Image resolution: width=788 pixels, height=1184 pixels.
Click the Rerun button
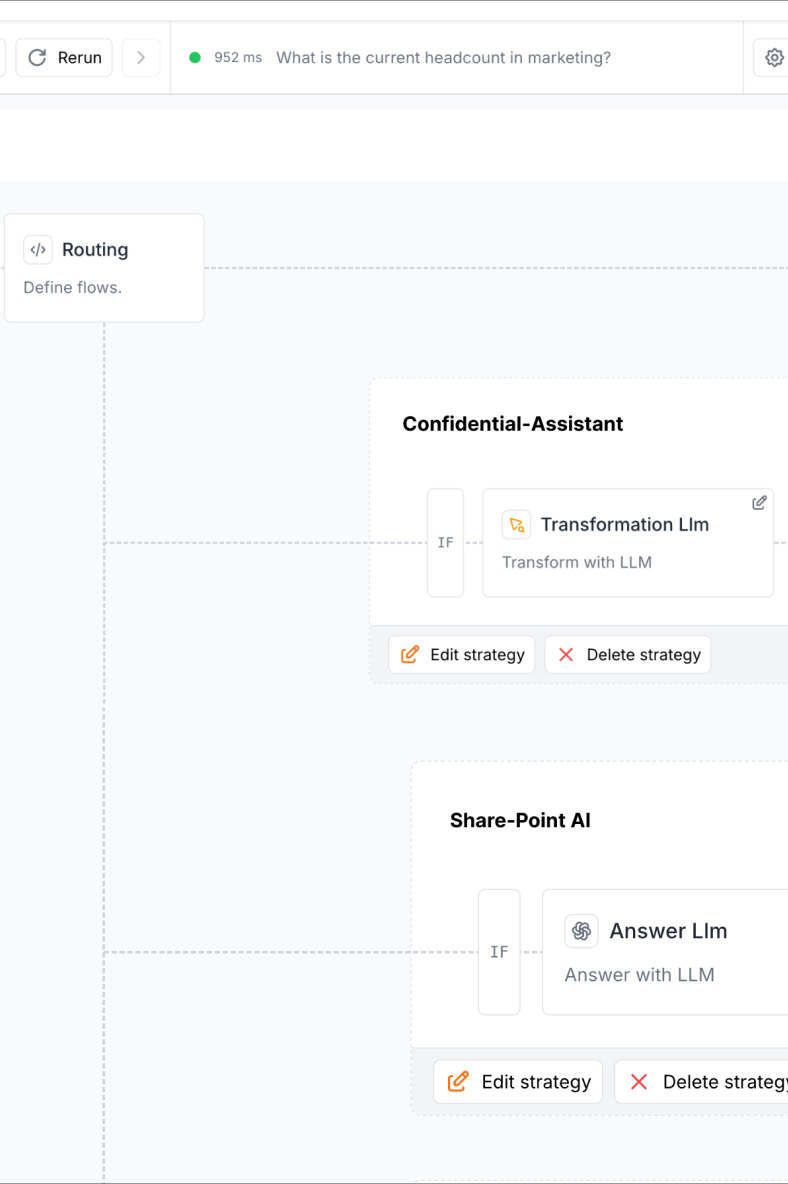64,58
